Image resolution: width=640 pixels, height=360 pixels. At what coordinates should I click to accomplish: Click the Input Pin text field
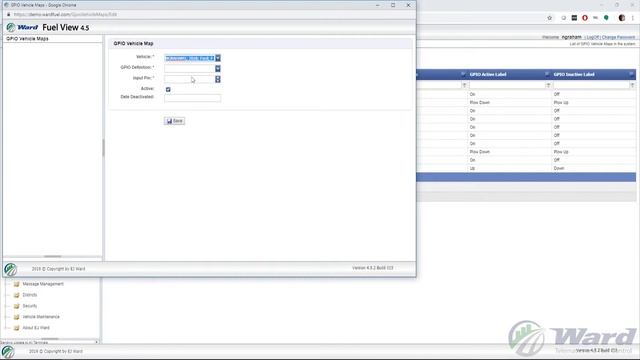pos(190,79)
